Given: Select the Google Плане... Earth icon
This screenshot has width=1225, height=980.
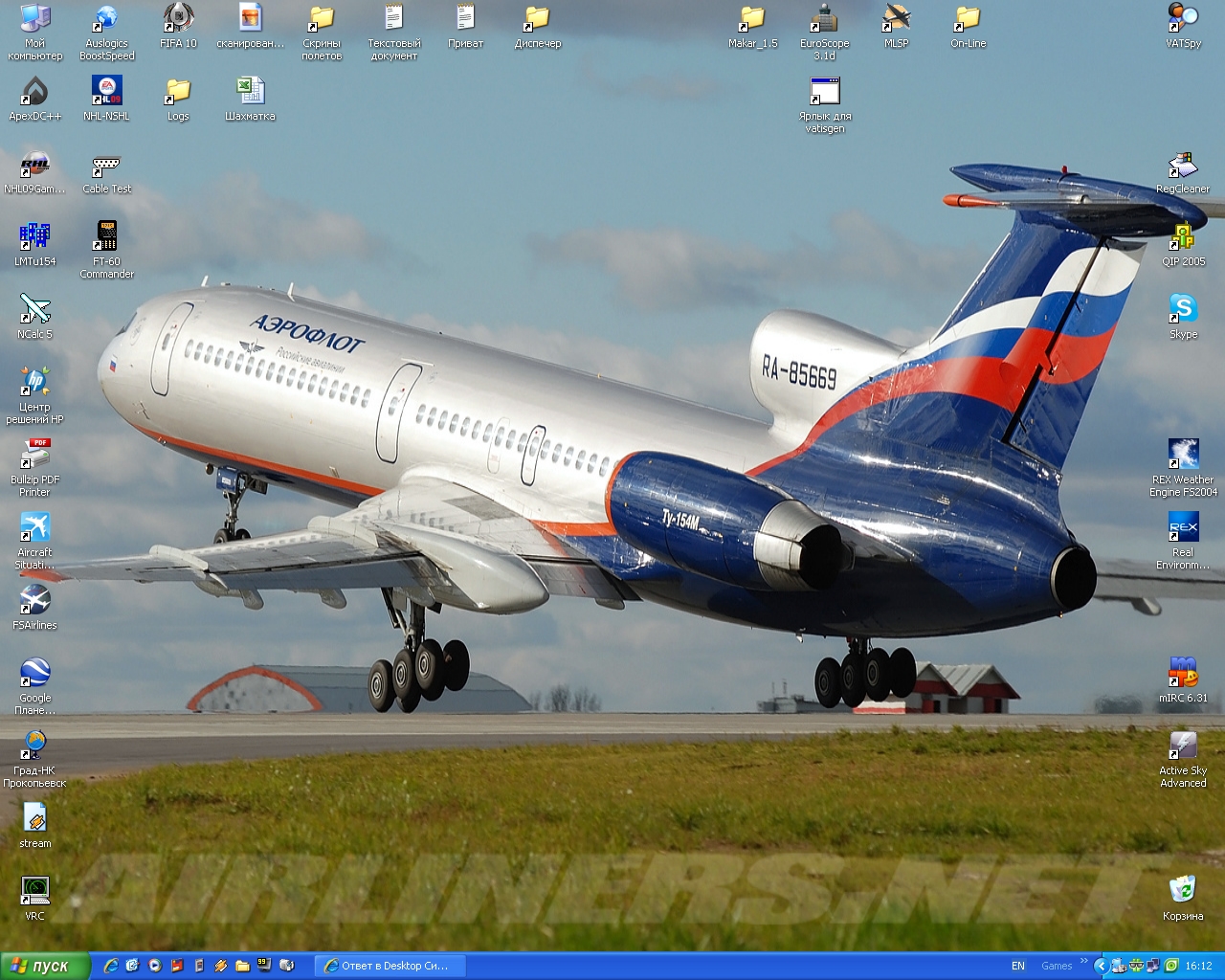Looking at the screenshot, I should [35, 687].
